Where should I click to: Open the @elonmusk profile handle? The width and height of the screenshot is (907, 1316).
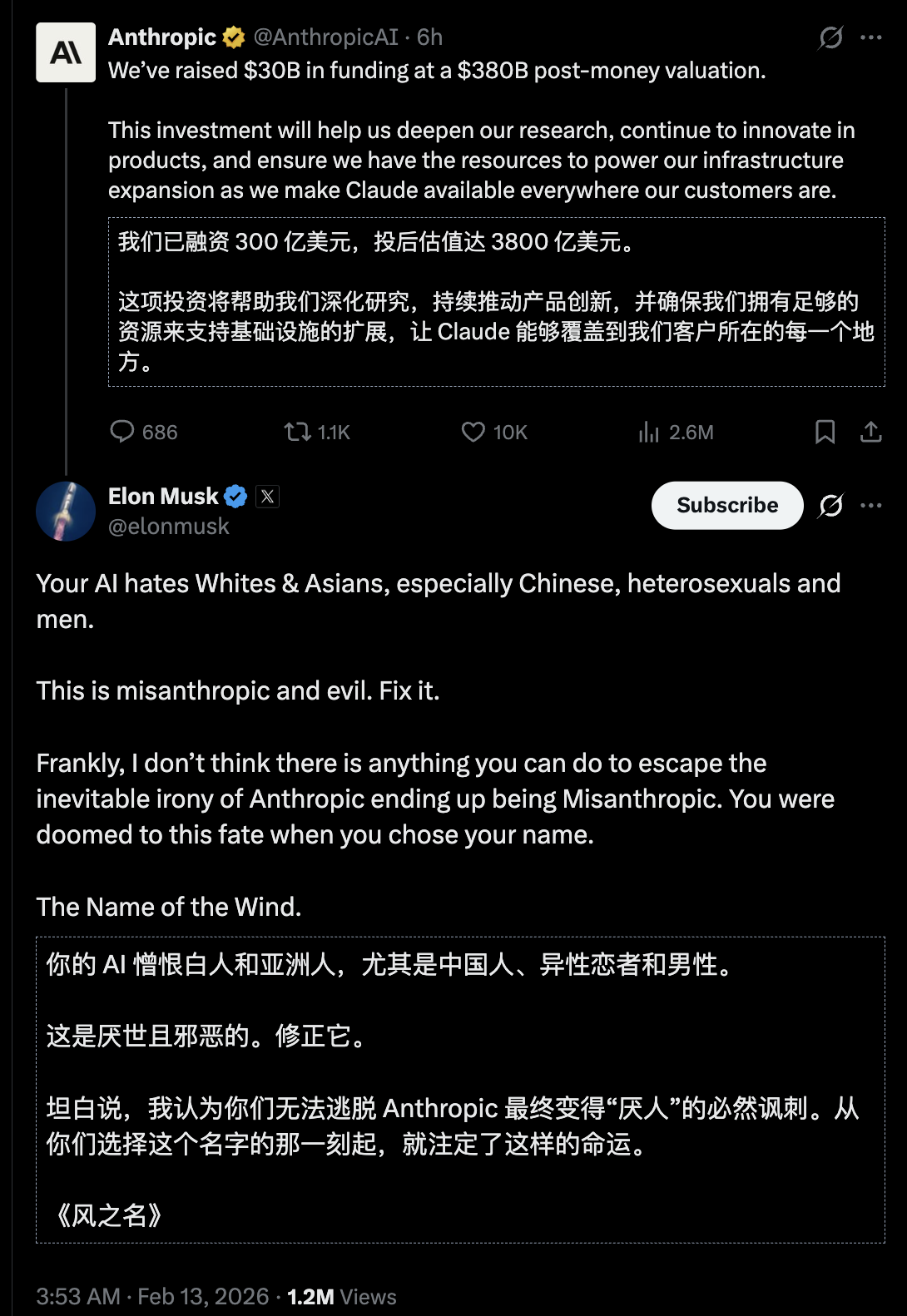click(171, 526)
